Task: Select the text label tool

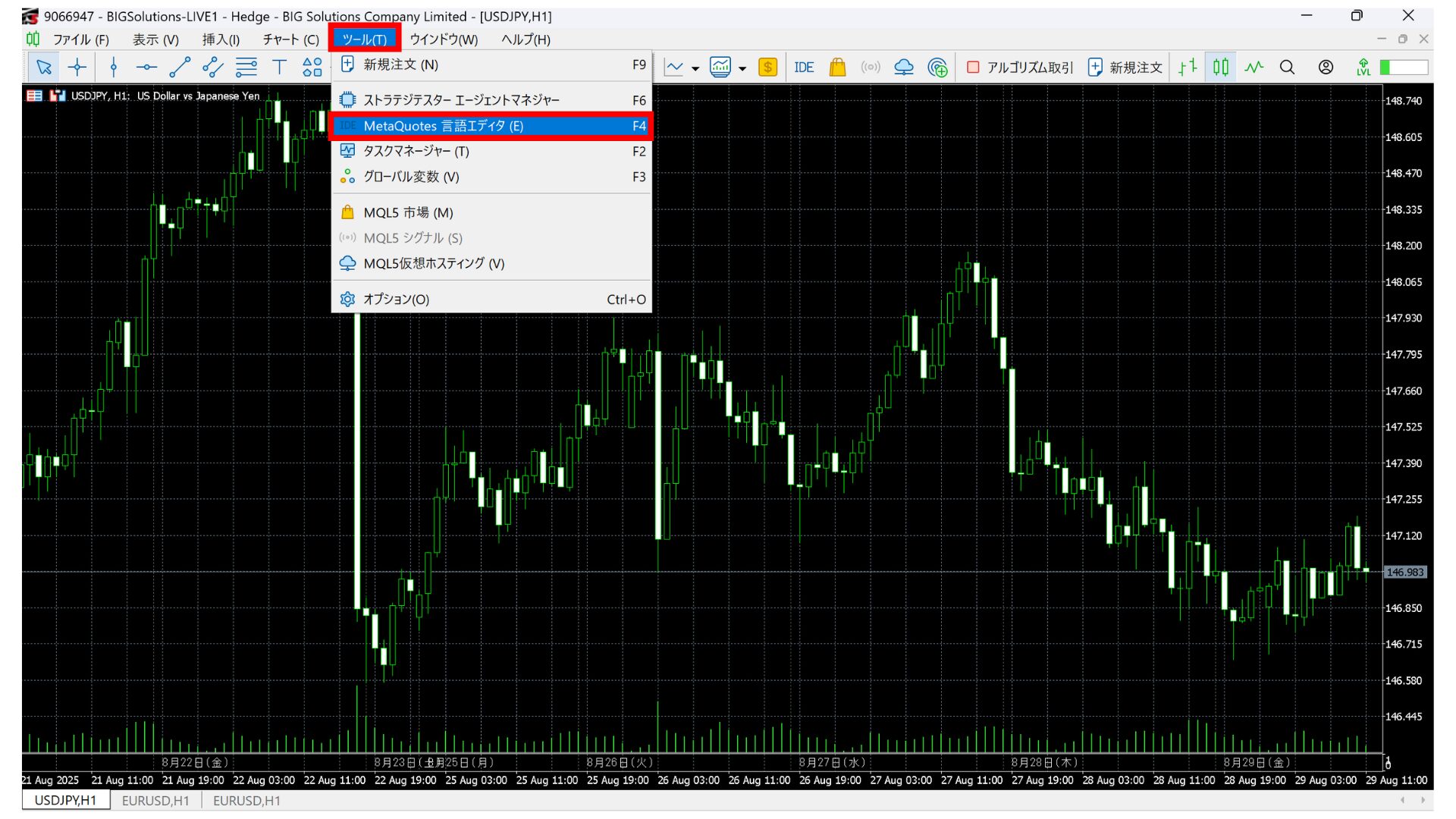Action: point(279,67)
